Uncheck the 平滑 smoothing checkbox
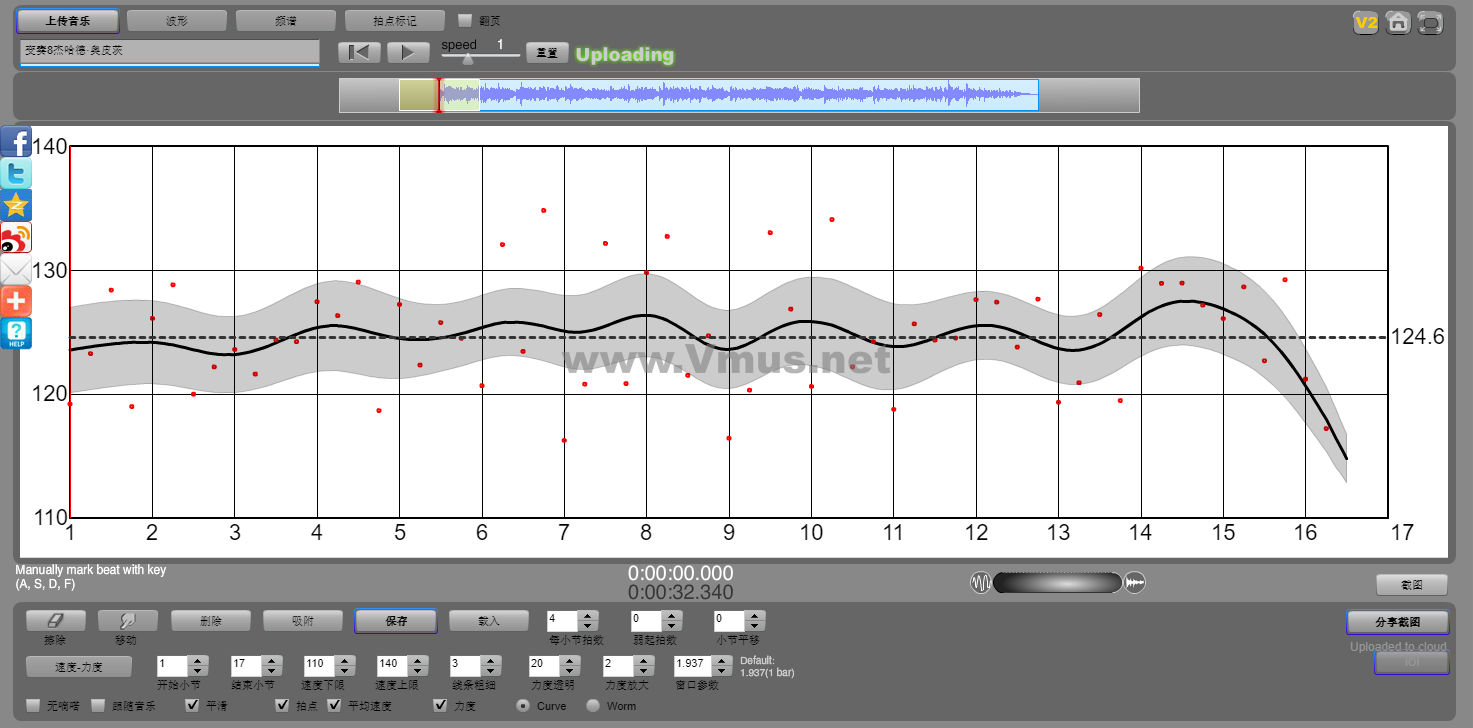Image resolution: width=1473 pixels, height=728 pixels. pos(193,706)
